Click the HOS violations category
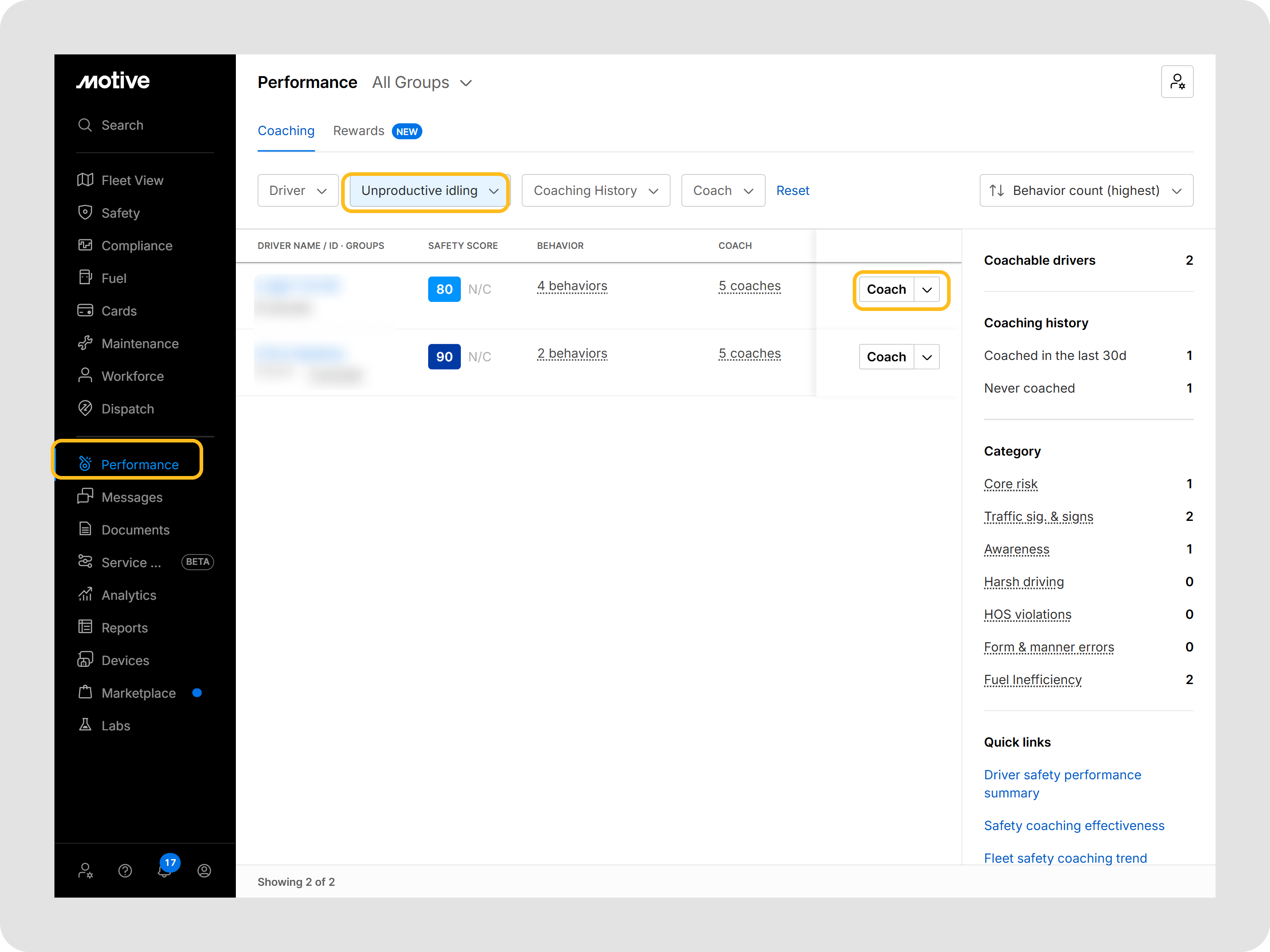 point(1027,615)
